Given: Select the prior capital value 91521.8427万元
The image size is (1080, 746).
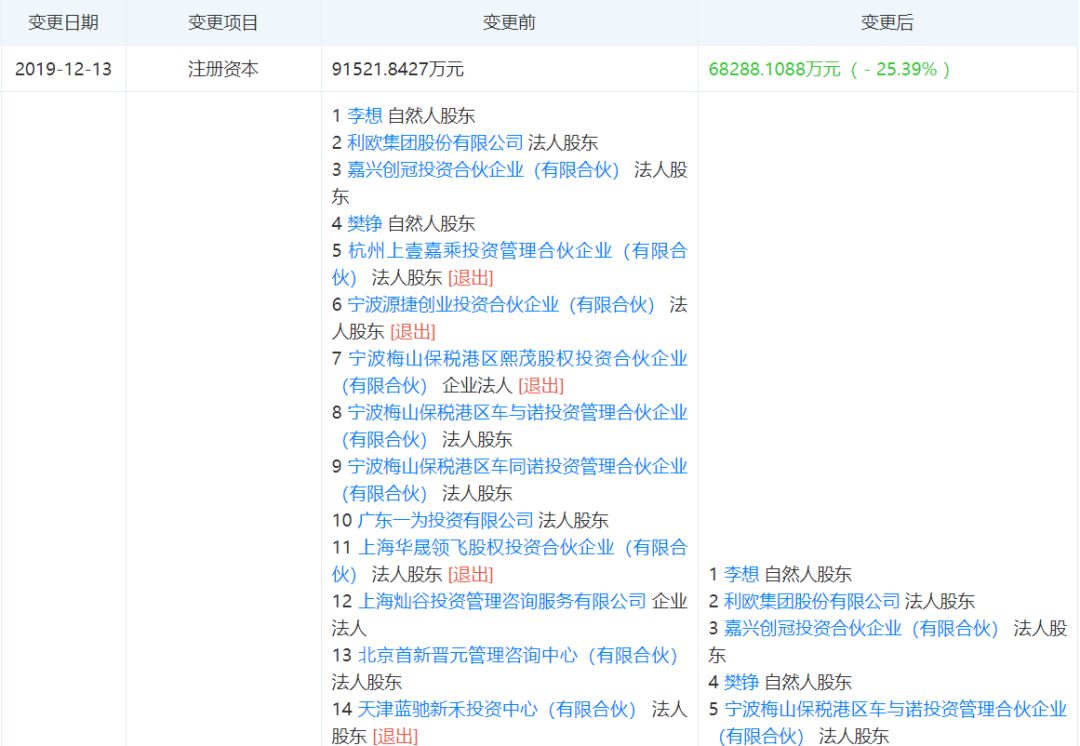Looking at the screenshot, I should (397, 69).
